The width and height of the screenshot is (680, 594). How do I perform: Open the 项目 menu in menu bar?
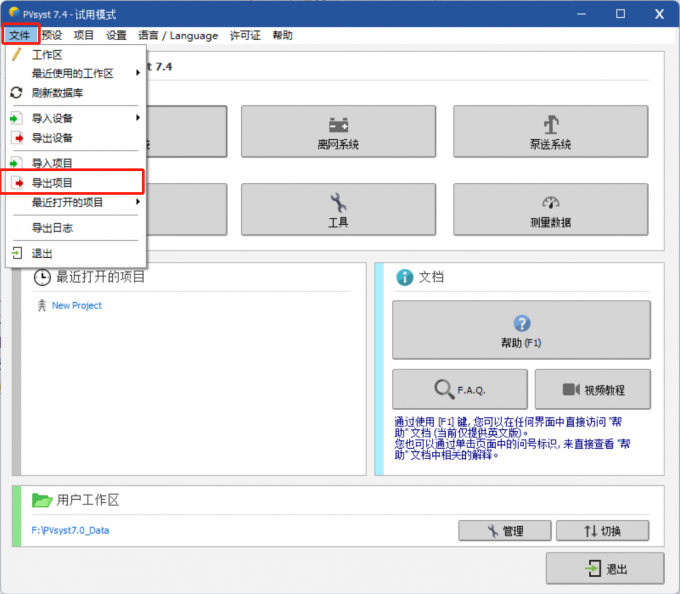pyautogui.click(x=84, y=35)
